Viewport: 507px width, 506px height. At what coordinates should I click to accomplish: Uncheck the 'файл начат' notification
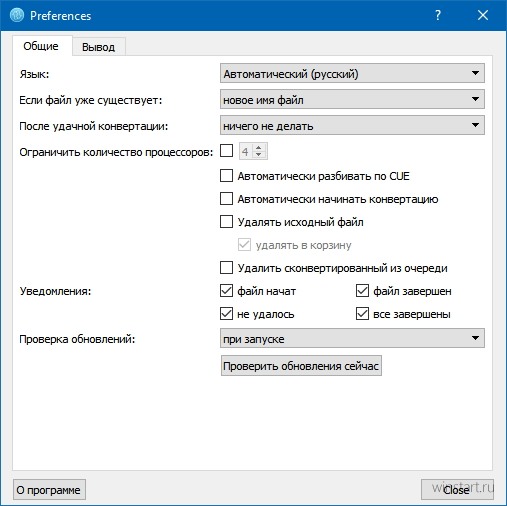coord(226,291)
